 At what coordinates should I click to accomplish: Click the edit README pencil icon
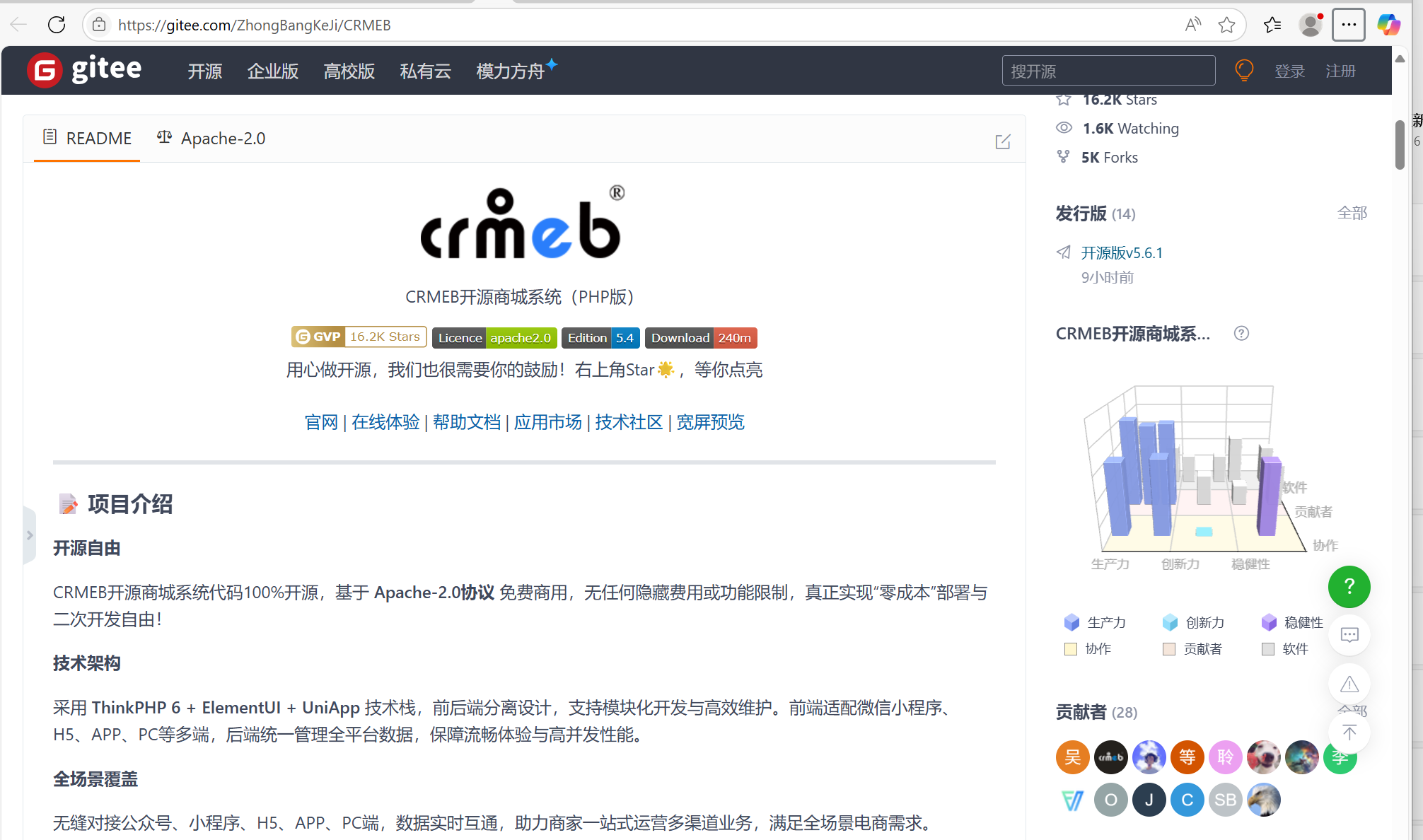[x=1002, y=141]
